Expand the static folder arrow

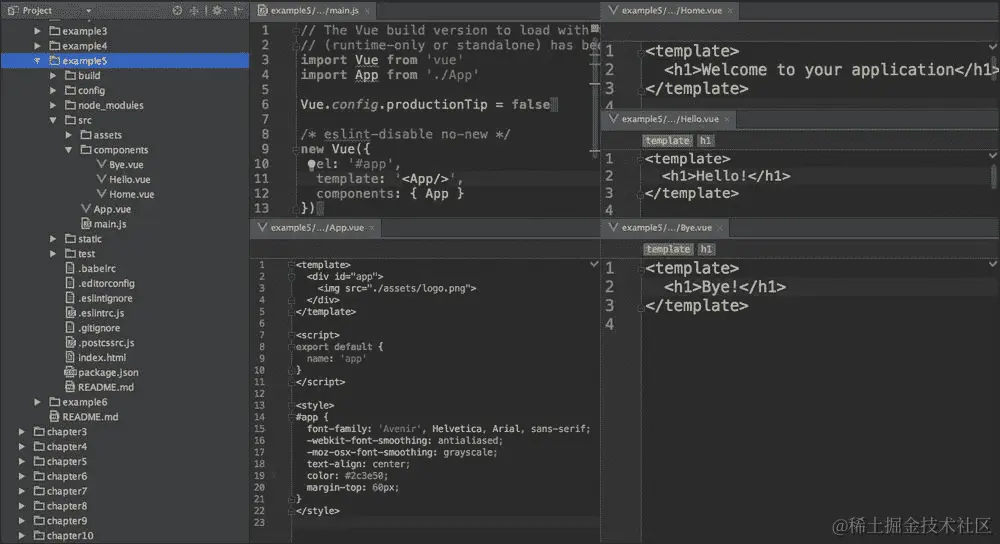click(53, 239)
